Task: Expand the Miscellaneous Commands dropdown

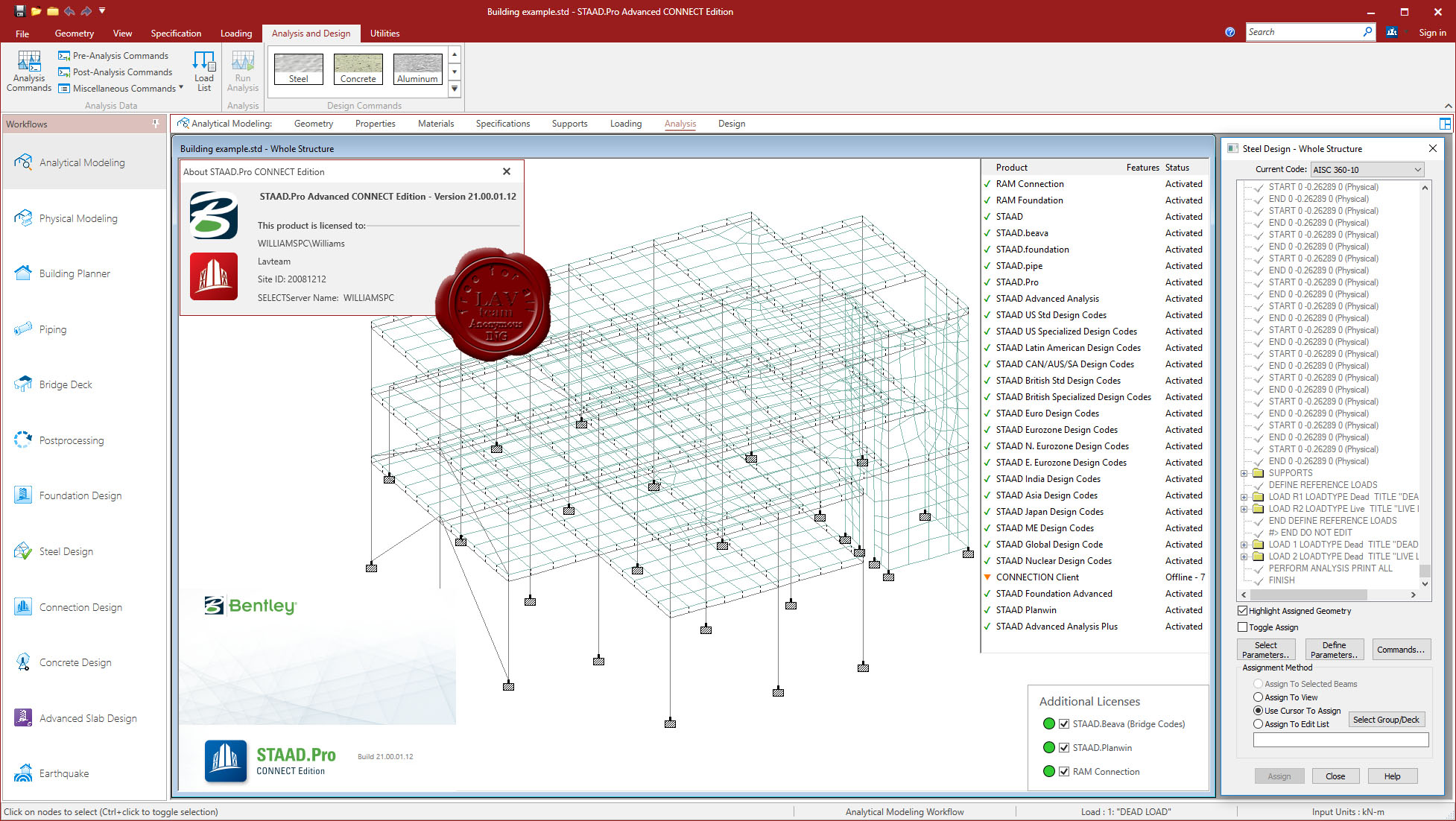Action: [181, 88]
